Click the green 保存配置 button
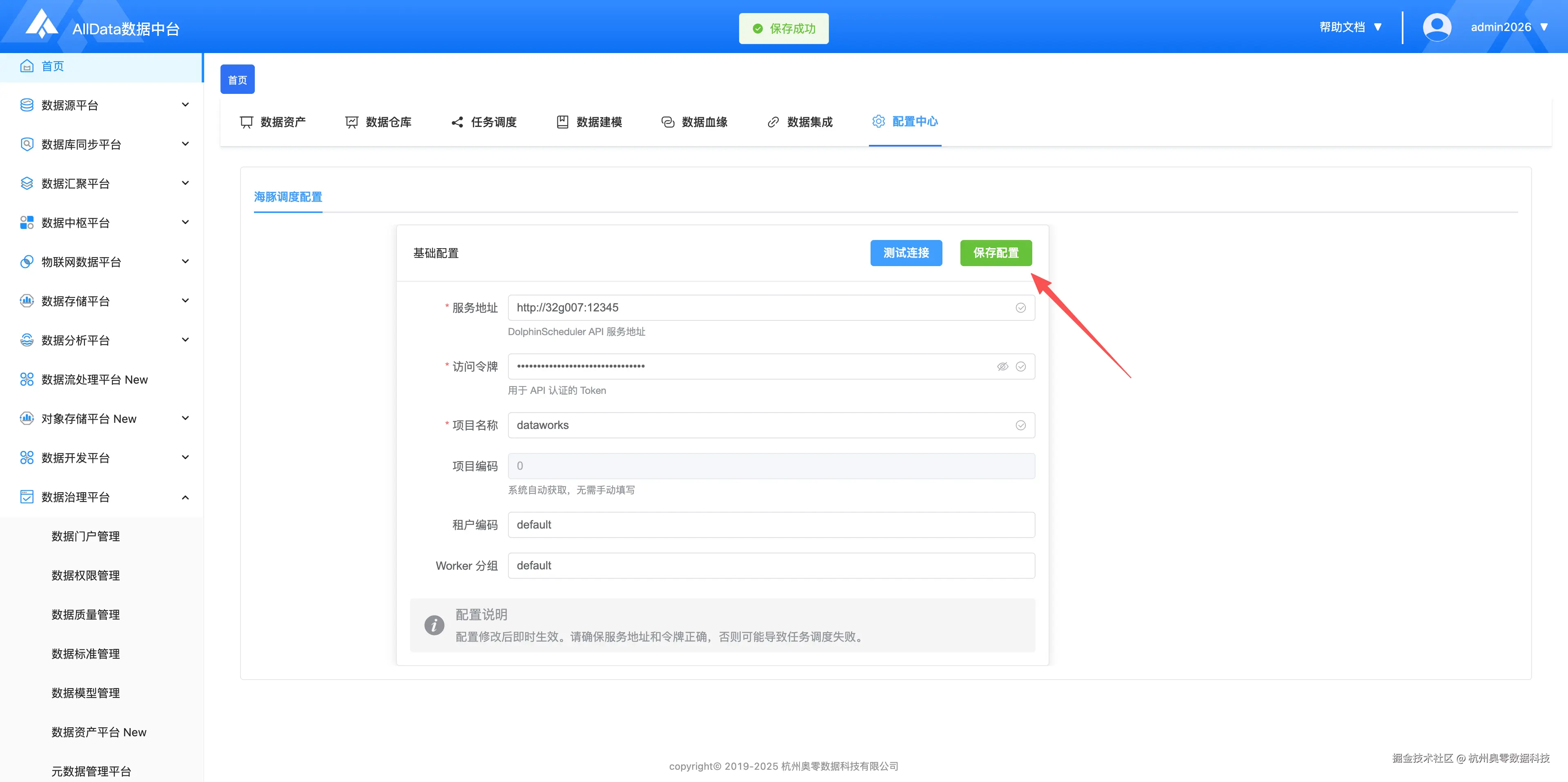Image resolution: width=1568 pixels, height=782 pixels. point(996,253)
